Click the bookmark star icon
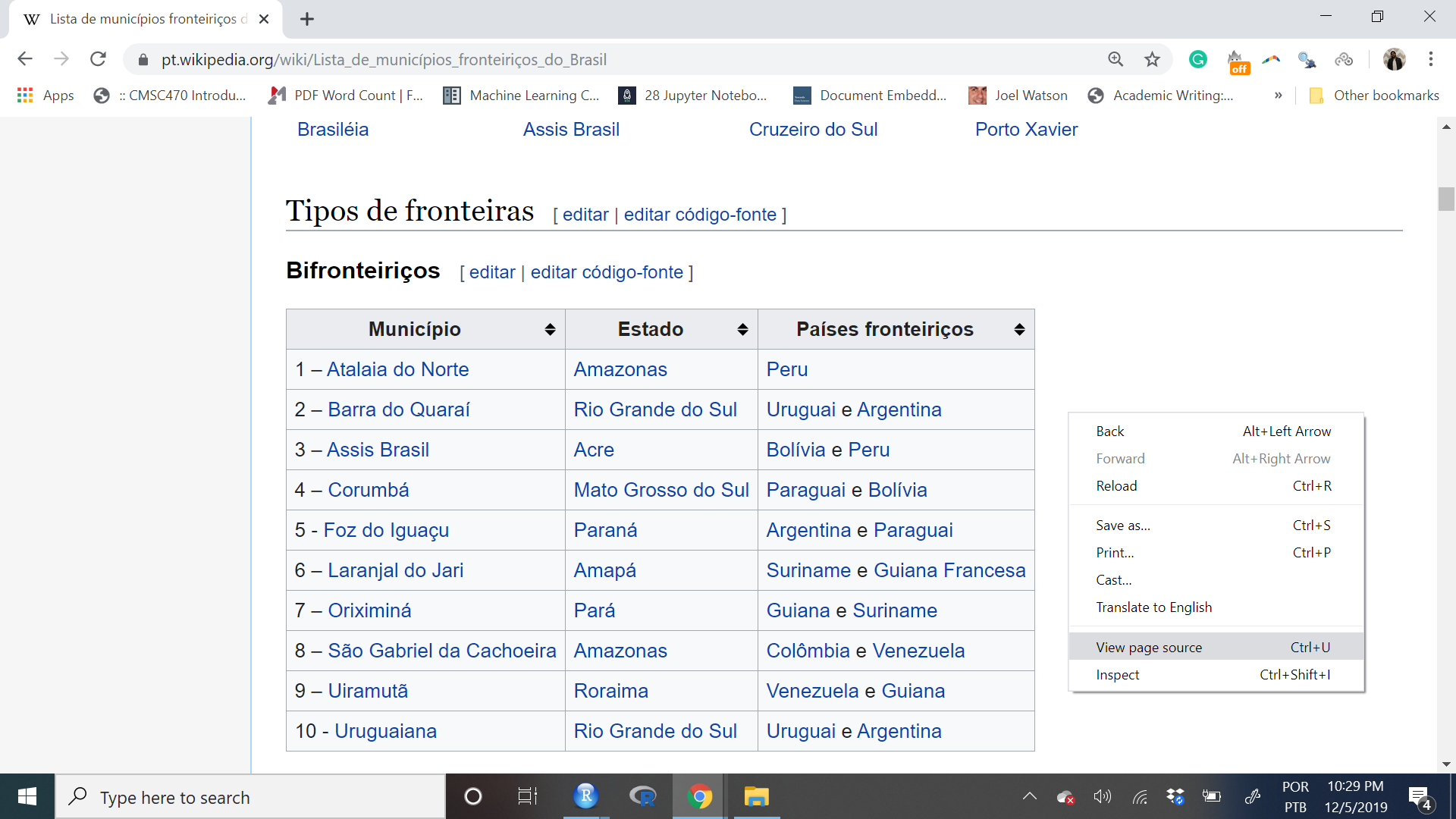Screen dimensions: 1456x819 pyautogui.click(x=1152, y=59)
